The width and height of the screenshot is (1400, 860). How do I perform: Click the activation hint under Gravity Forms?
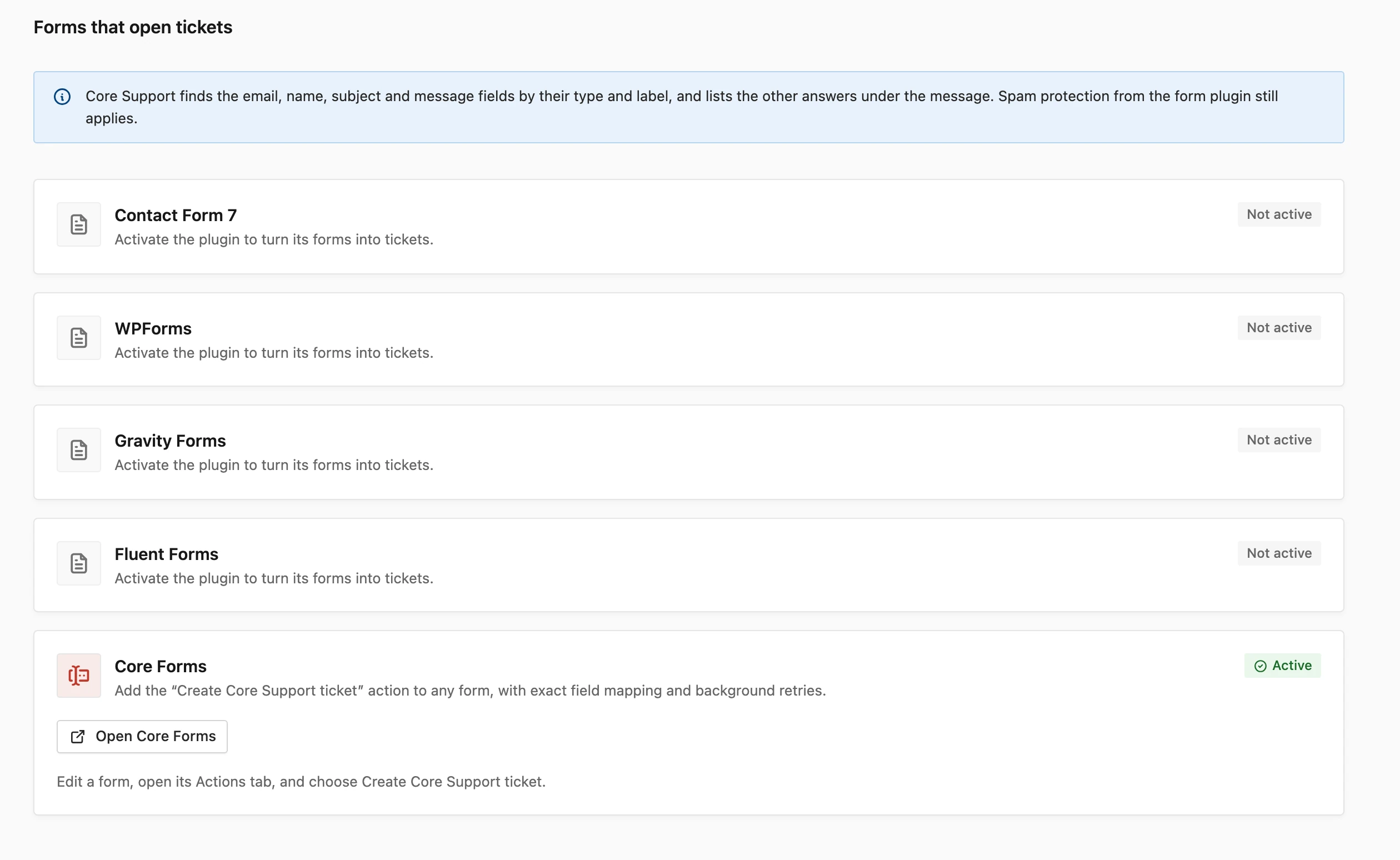(274, 464)
